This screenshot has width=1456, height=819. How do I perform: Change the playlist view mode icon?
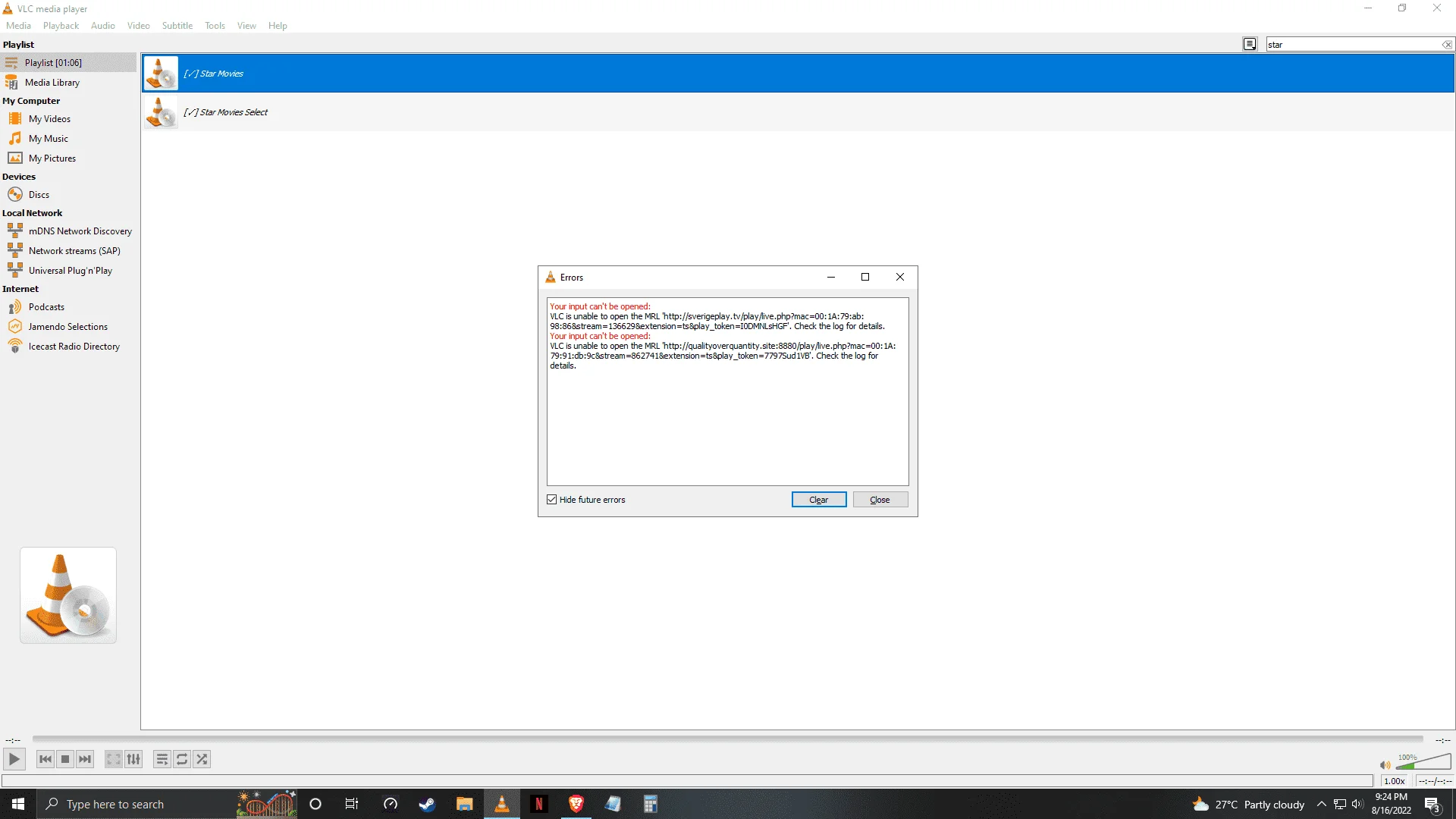pos(1250,45)
